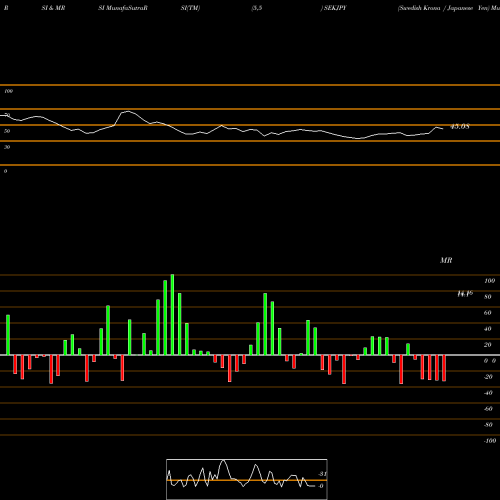Click the RSI current value 45.08 label
The width and height of the screenshot is (500, 500).
point(460,127)
